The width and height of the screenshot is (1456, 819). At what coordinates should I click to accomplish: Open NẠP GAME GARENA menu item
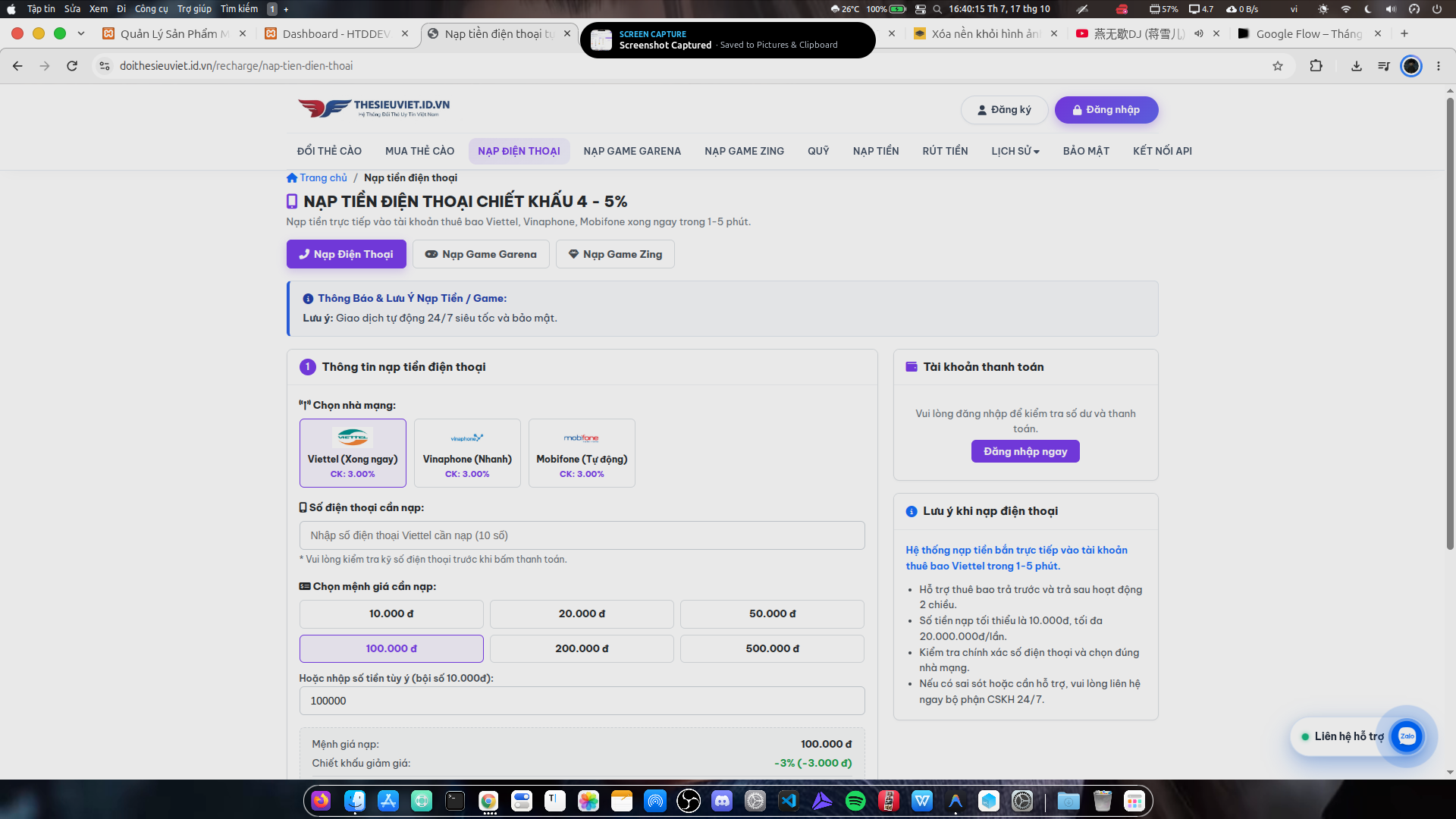(632, 151)
